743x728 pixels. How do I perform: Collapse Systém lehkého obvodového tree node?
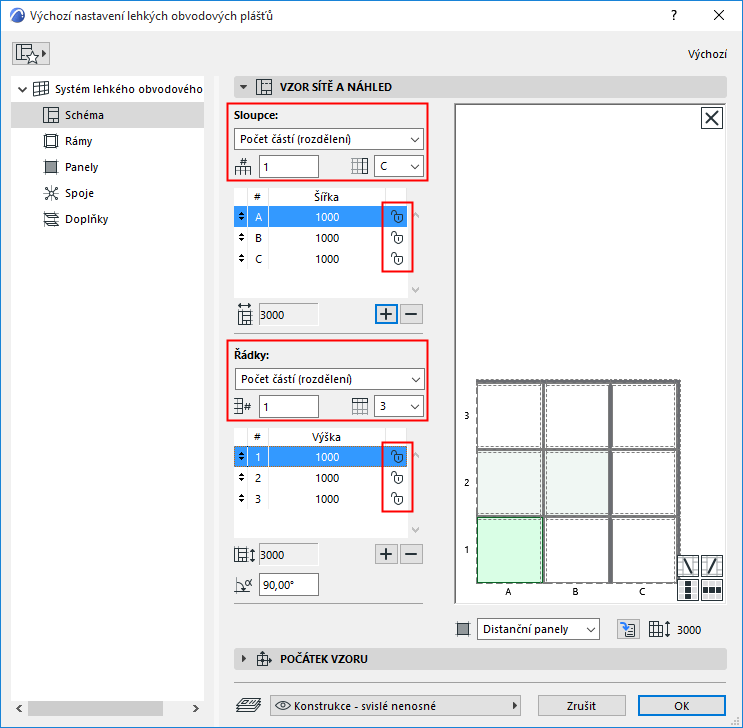pyautogui.click(x=22, y=89)
